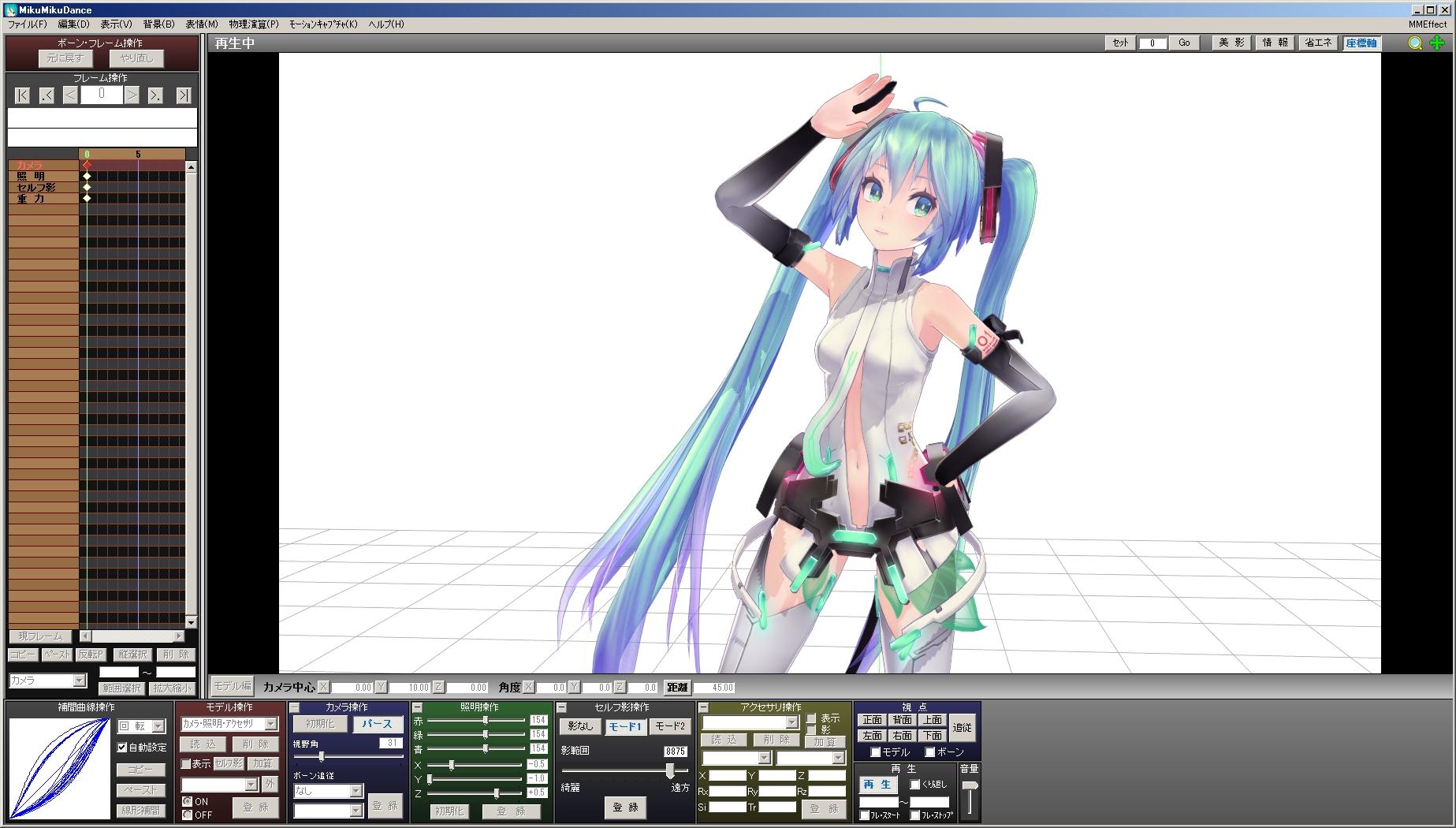This screenshot has height=828, width=1456.
Task: Show the 情報 info display
Action: pos(1275,43)
